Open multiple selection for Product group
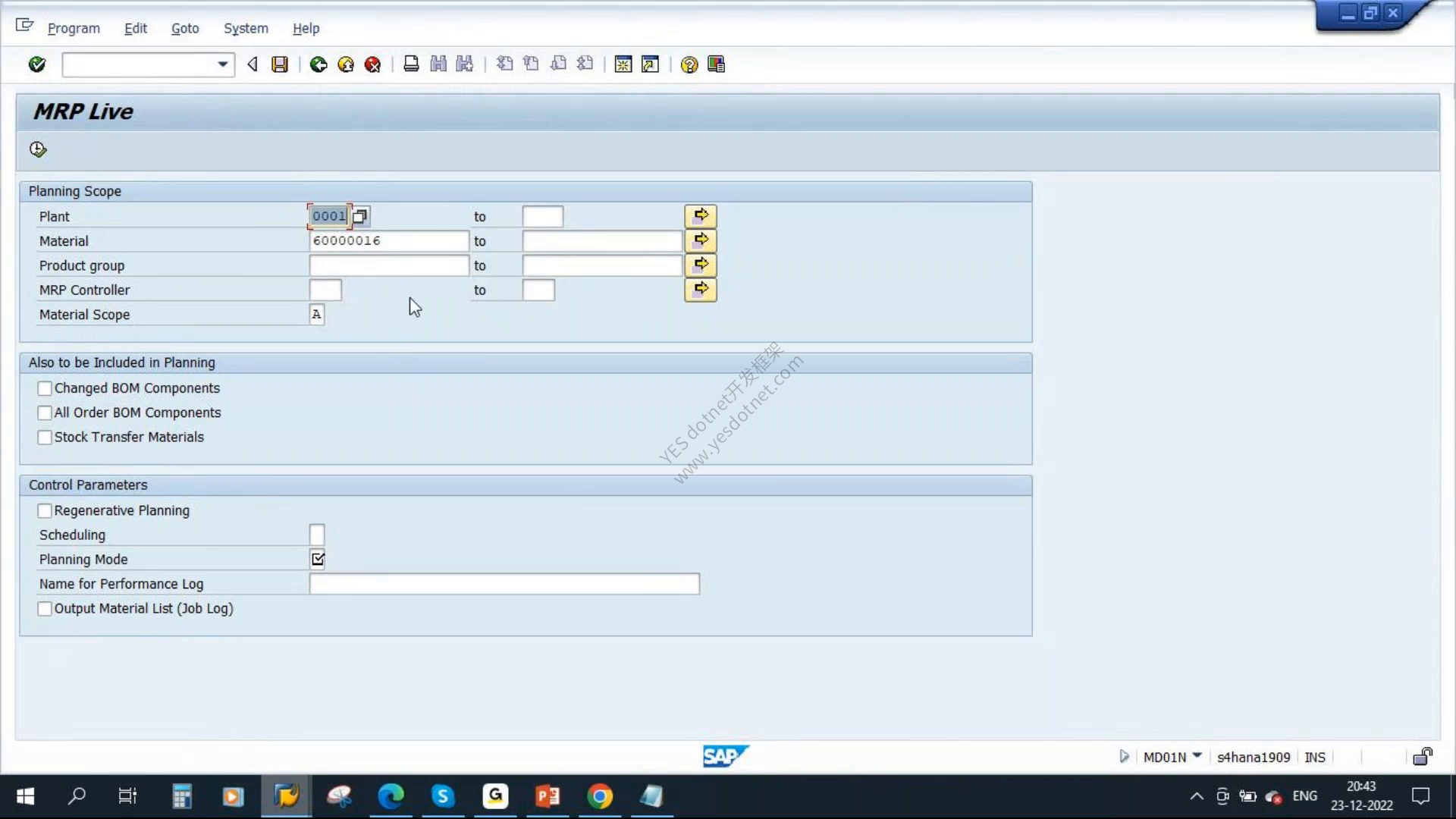The image size is (1456, 819). point(700,265)
